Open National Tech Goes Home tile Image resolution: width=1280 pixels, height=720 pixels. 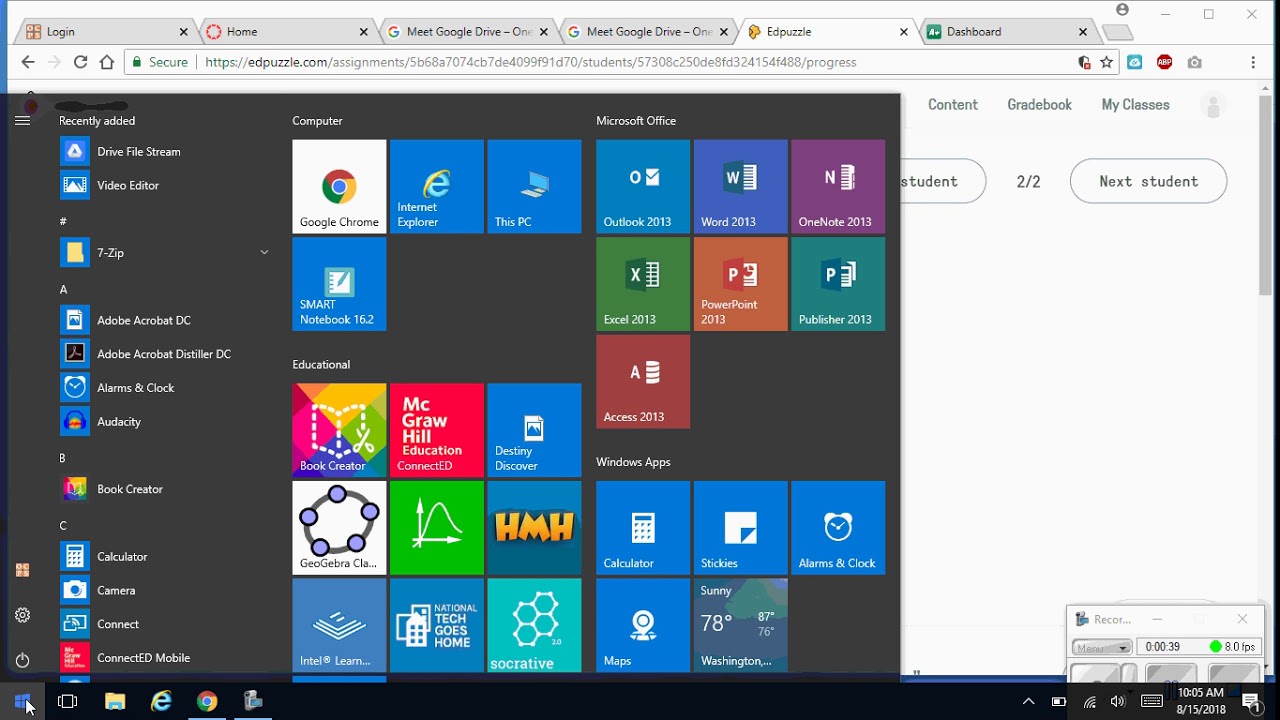[x=437, y=625]
